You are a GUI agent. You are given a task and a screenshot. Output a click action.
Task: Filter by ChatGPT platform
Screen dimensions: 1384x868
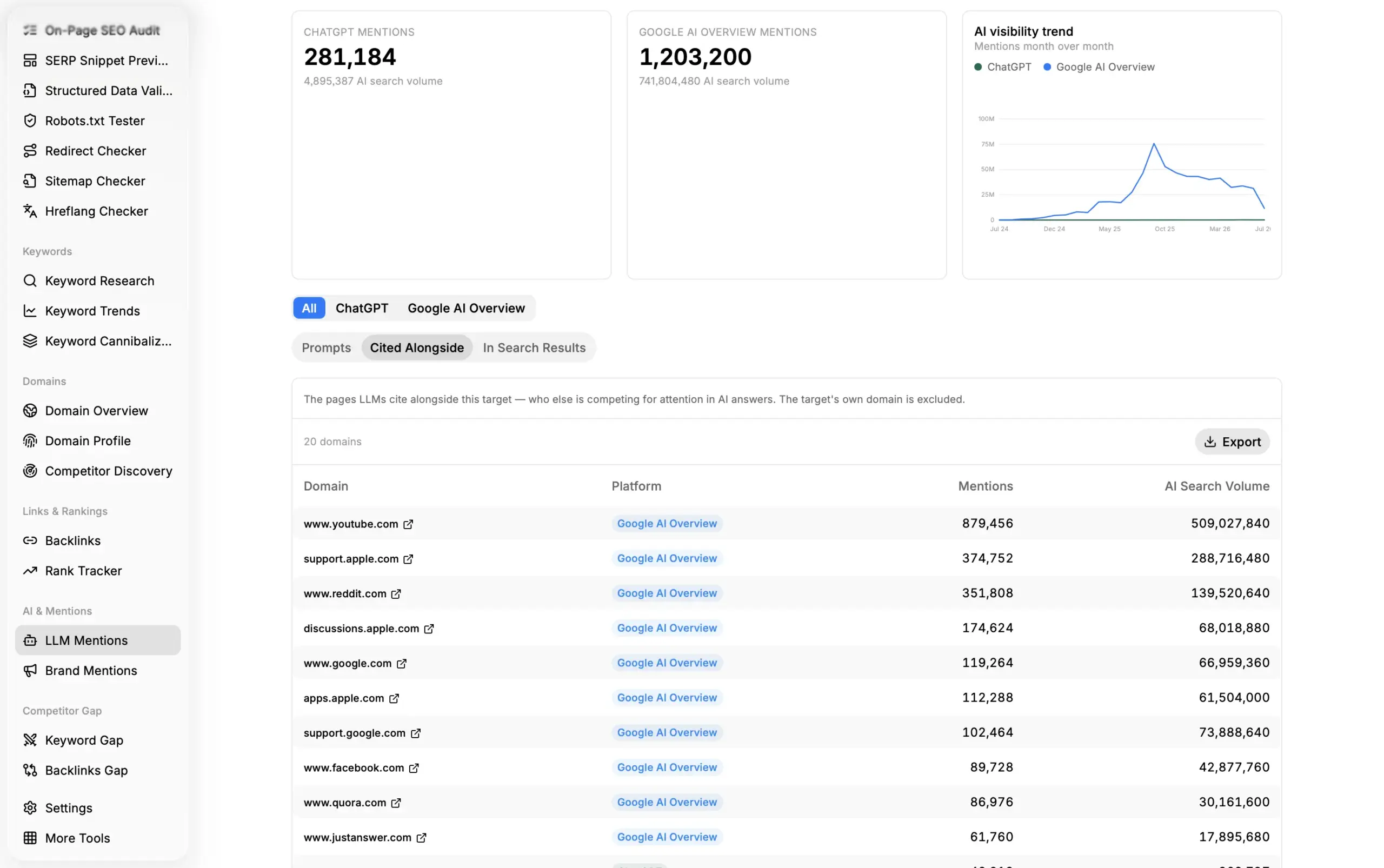361,308
